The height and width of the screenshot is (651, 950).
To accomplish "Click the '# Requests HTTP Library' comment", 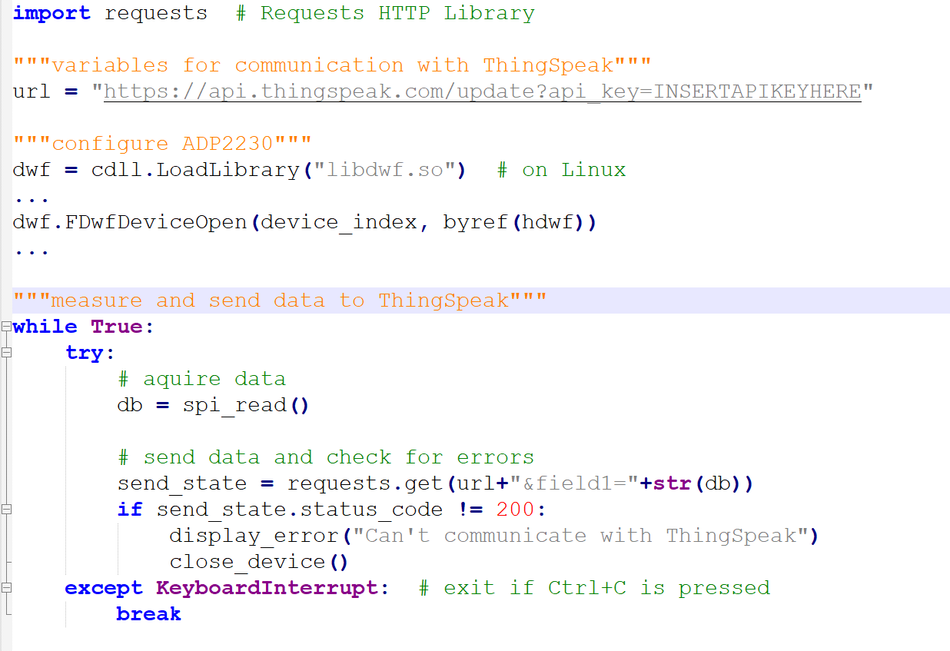I will 385,13.
